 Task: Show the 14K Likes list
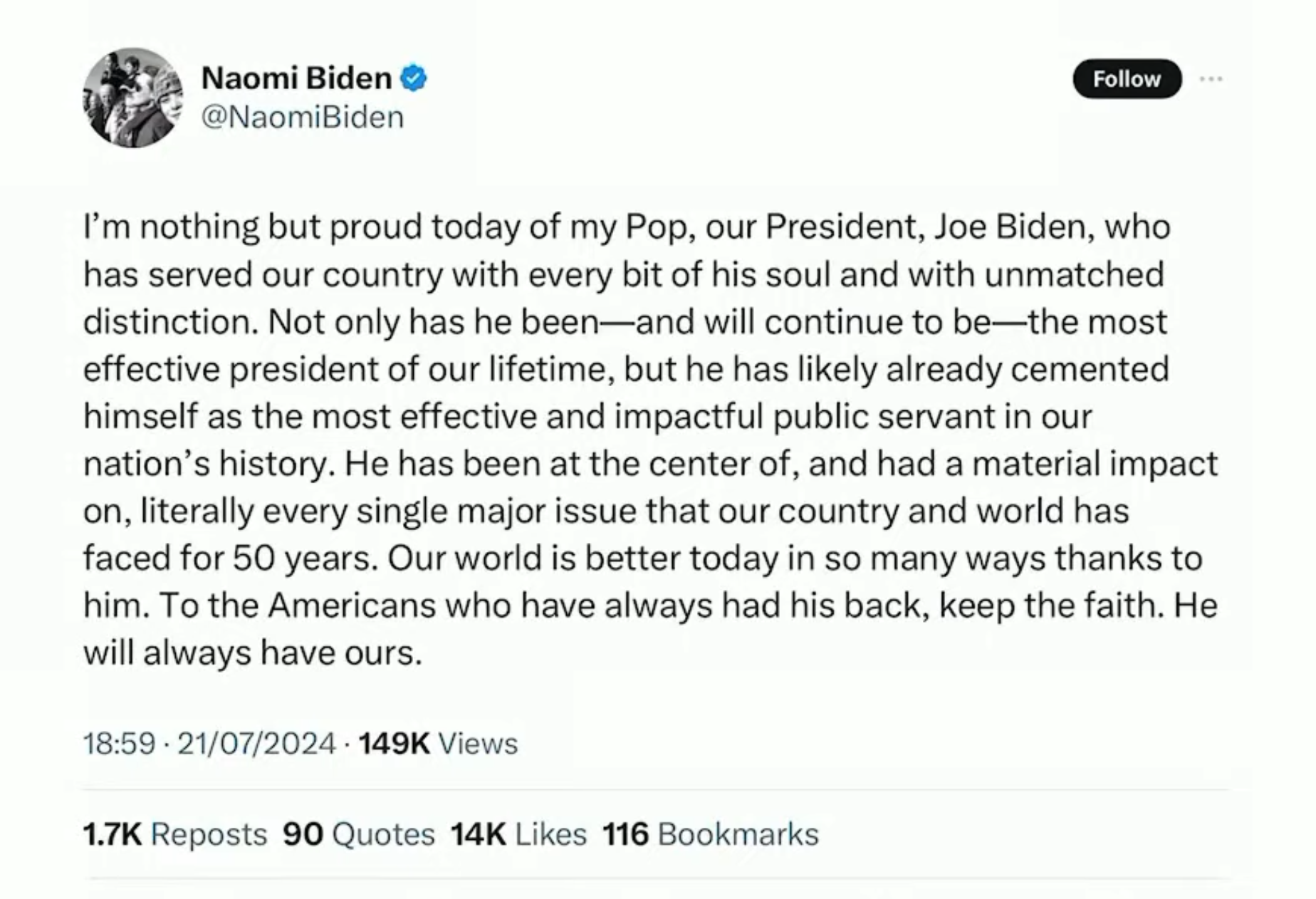tap(518, 834)
